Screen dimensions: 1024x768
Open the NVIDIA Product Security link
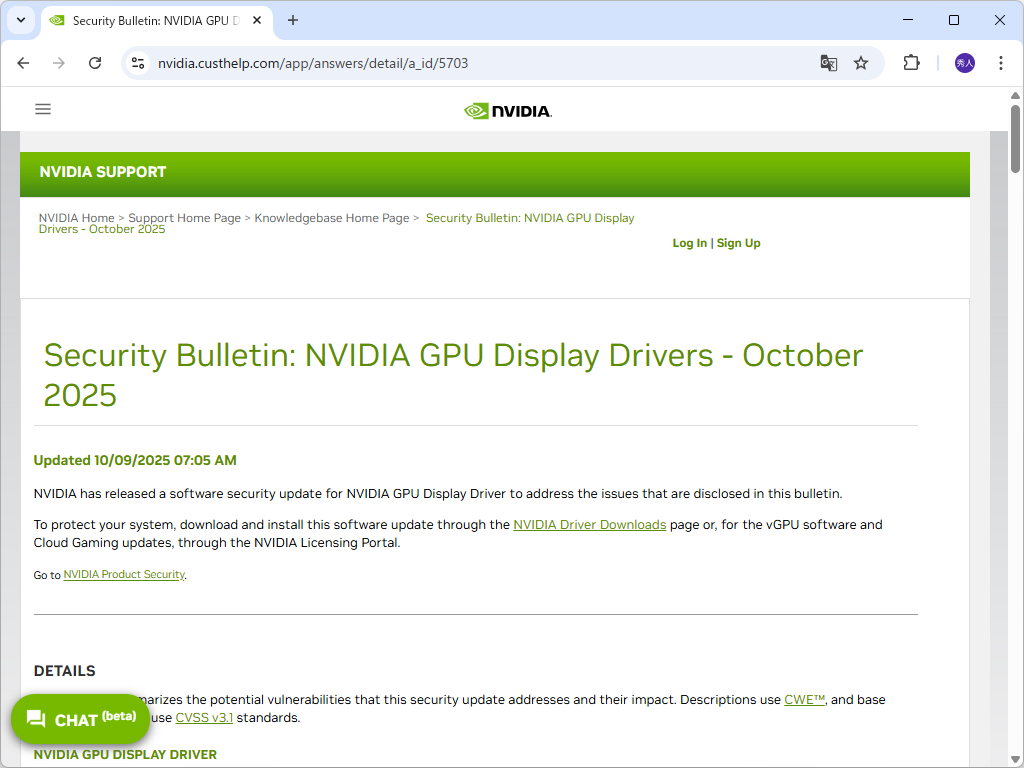(124, 575)
